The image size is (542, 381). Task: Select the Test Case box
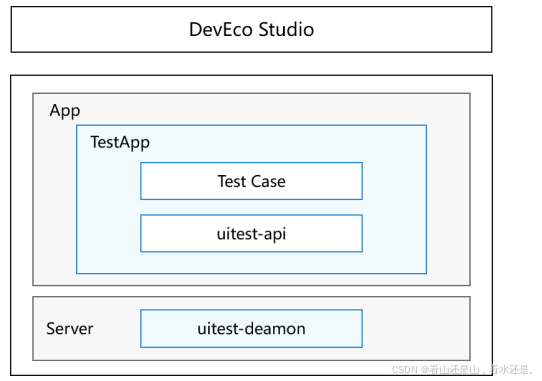click(x=251, y=181)
